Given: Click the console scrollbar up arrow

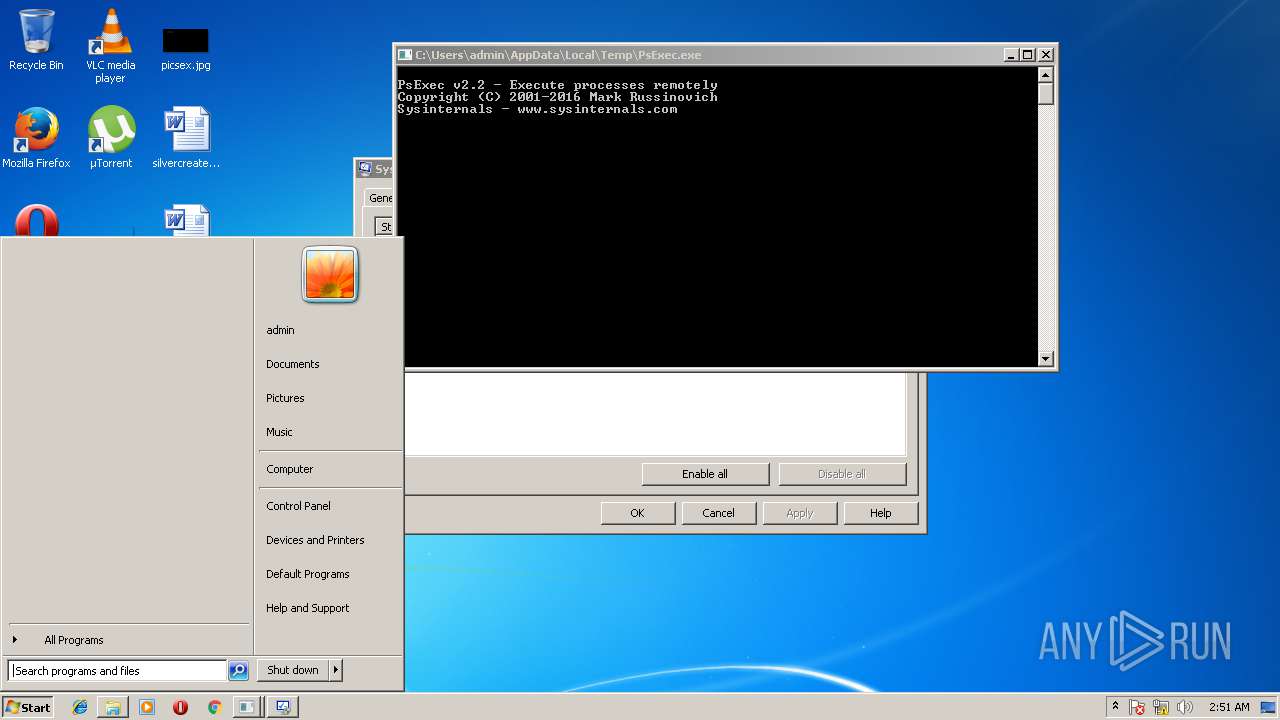Looking at the screenshot, I should point(1046,75).
